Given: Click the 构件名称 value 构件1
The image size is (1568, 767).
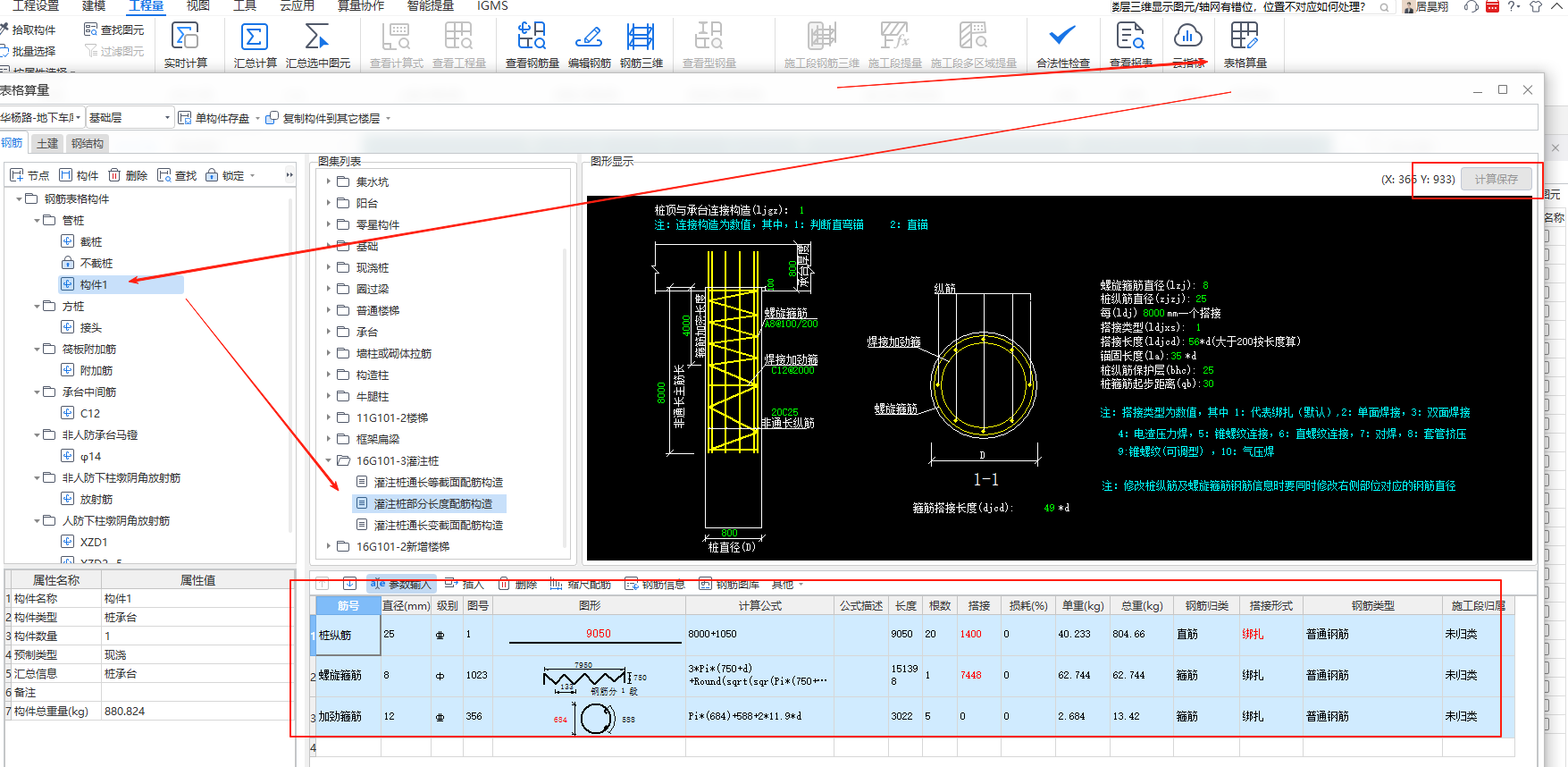Looking at the screenshot, I should click(197, 598).
